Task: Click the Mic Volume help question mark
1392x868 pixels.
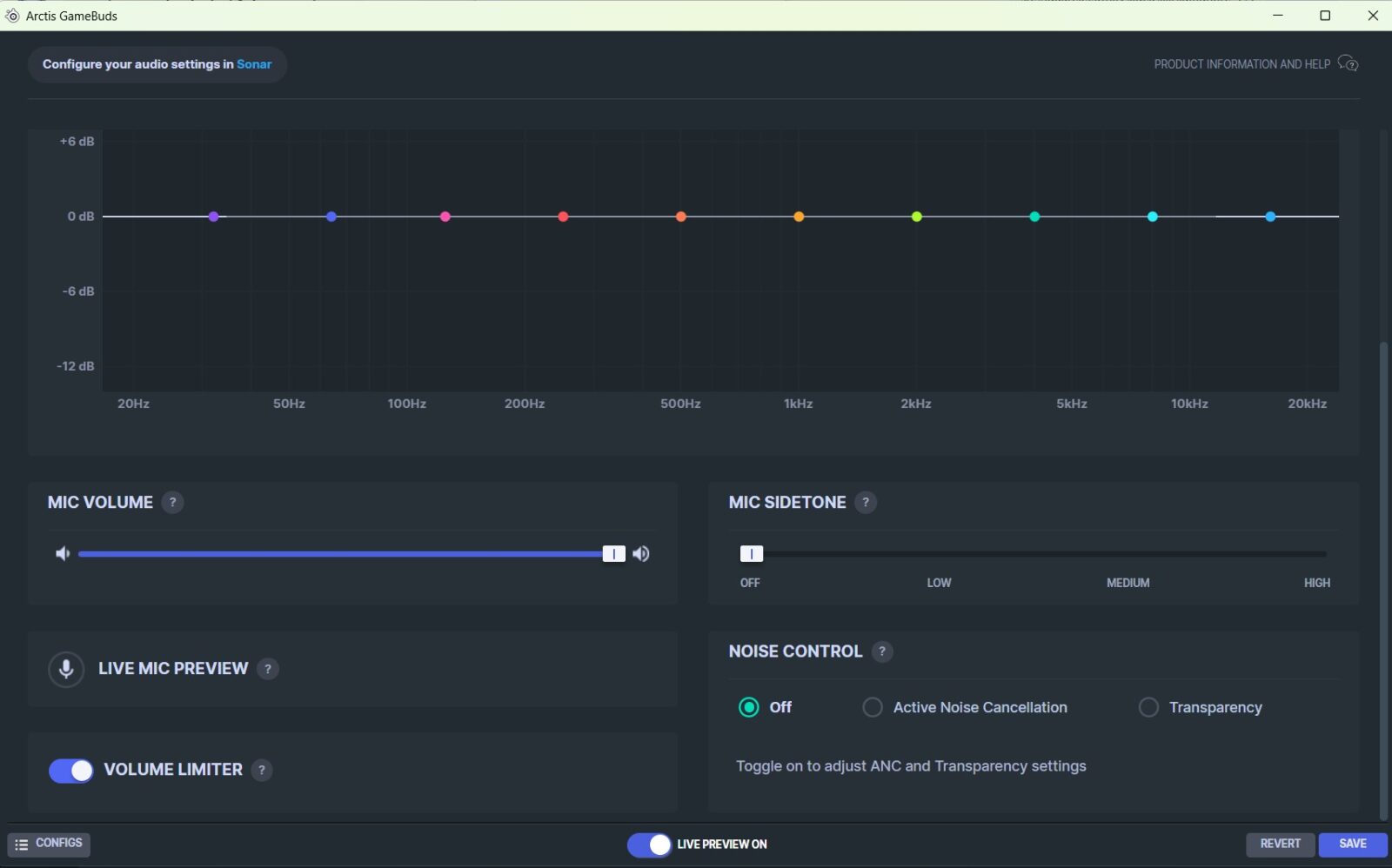Action: [x=172, y=503]
